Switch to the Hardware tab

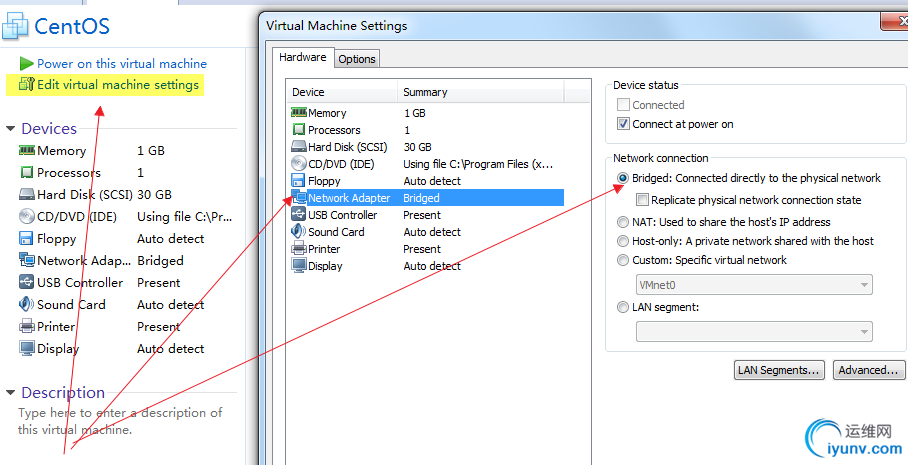click(303, 57)
